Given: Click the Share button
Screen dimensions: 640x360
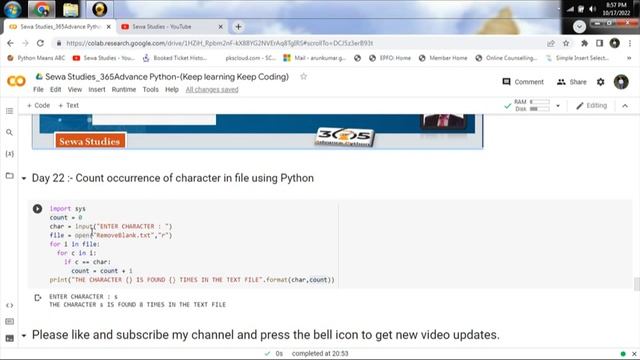Looking at the screenshot, I should tap(571, 82).
